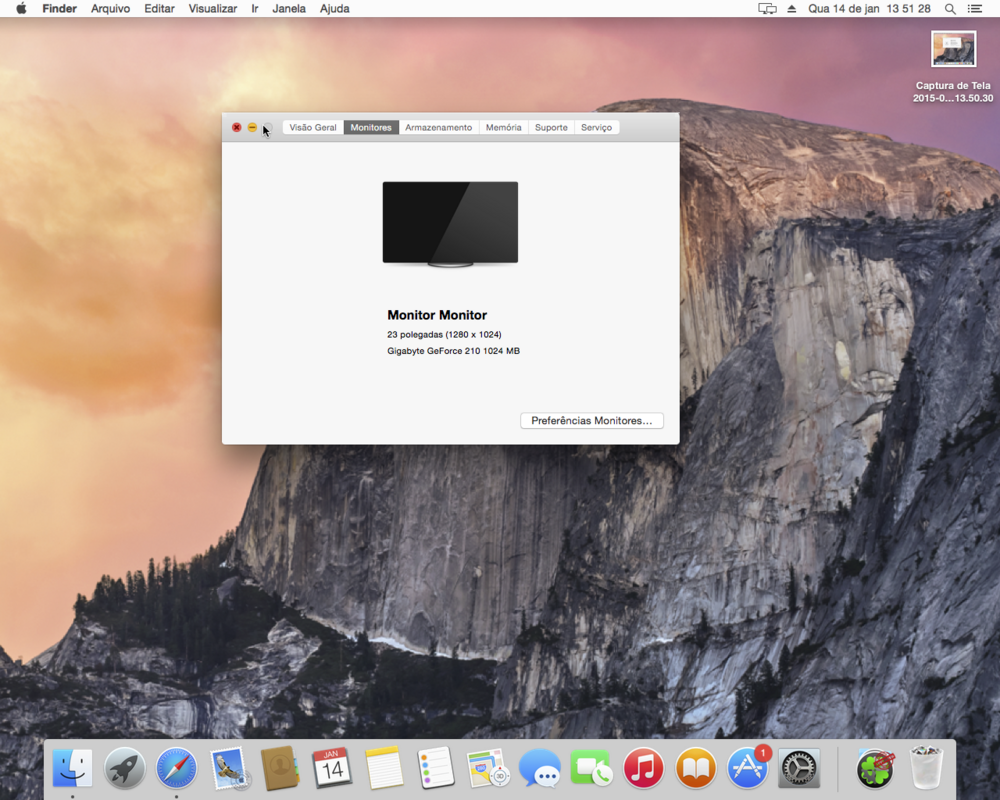The width and height of the screenshot is (1000, 800).
Task: Open the Arquivo menu in menu bar
Action: coord(110,9)
